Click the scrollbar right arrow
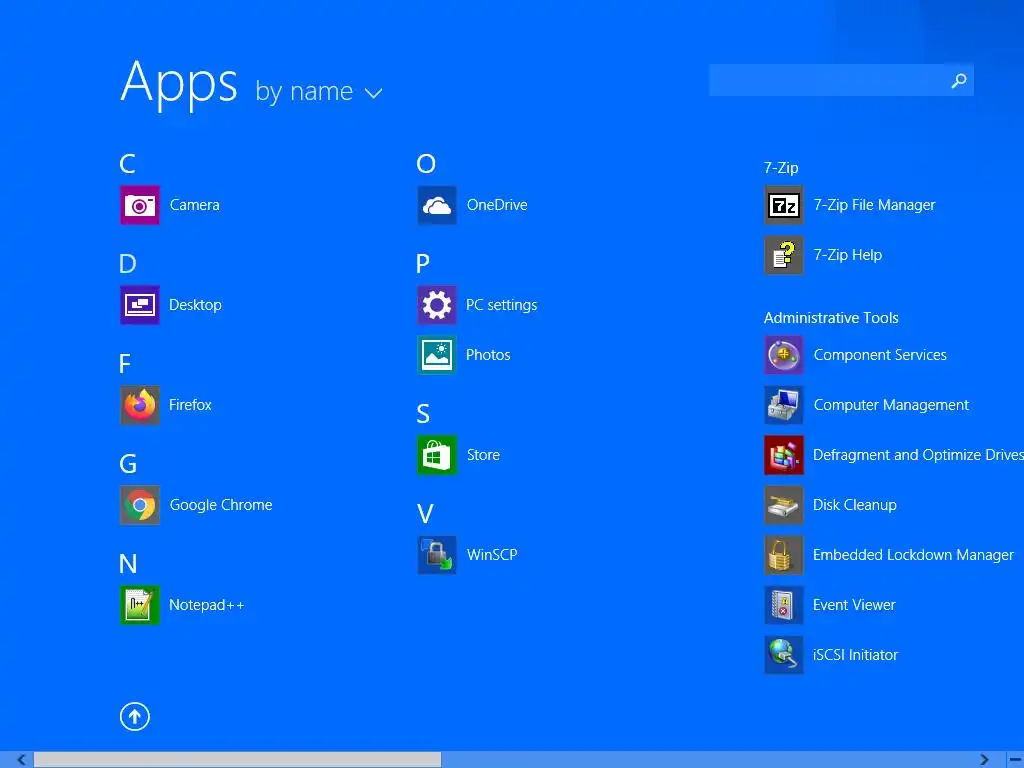 pos(984,760)
